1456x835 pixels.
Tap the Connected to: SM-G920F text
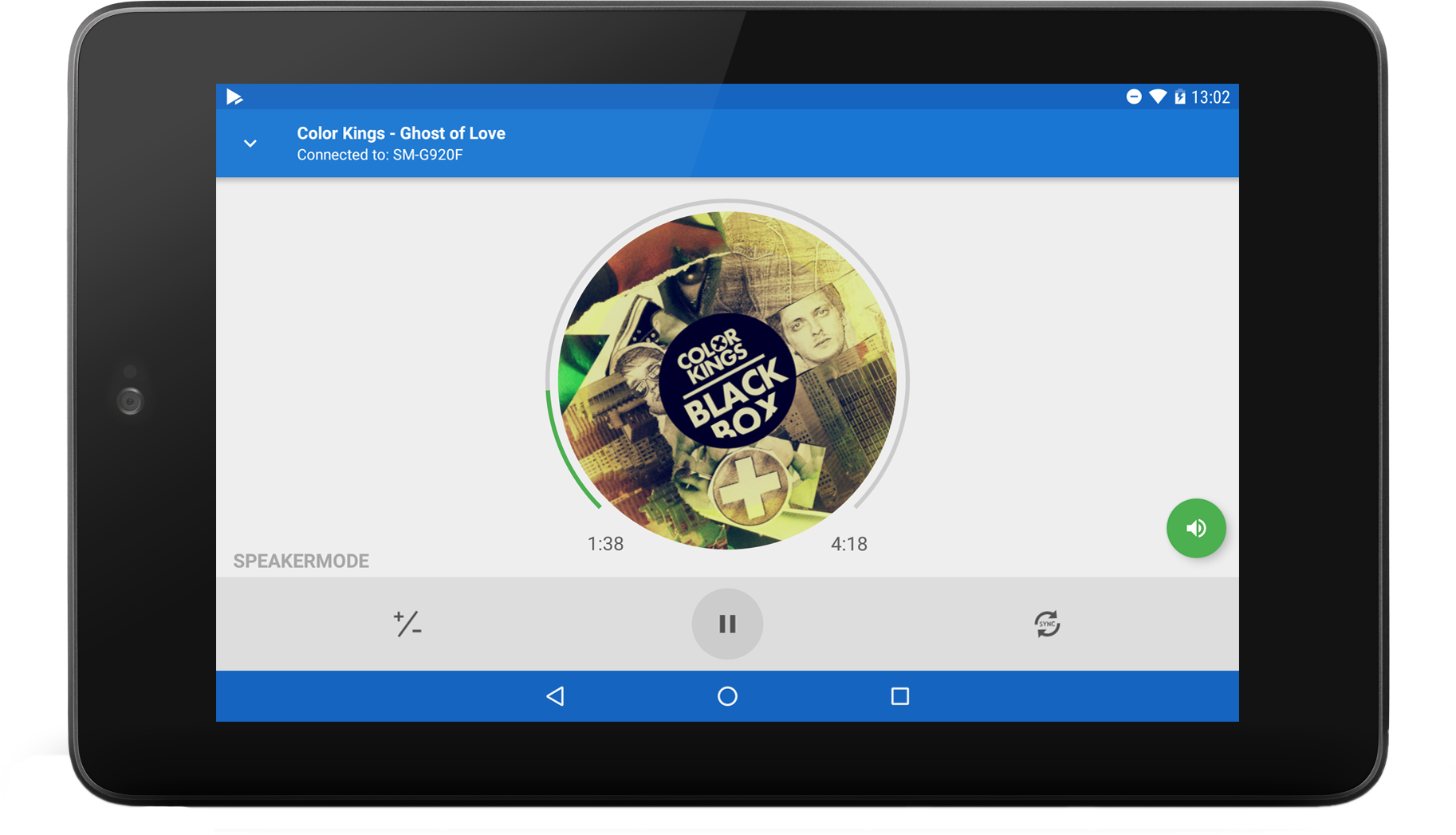click(380, 155)
